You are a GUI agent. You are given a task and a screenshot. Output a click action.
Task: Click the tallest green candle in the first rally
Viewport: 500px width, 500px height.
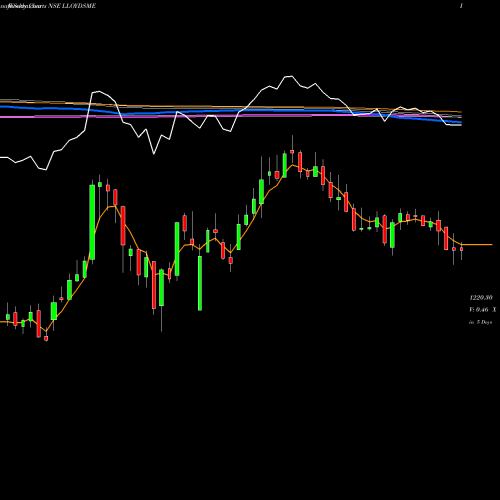(92, 222)
